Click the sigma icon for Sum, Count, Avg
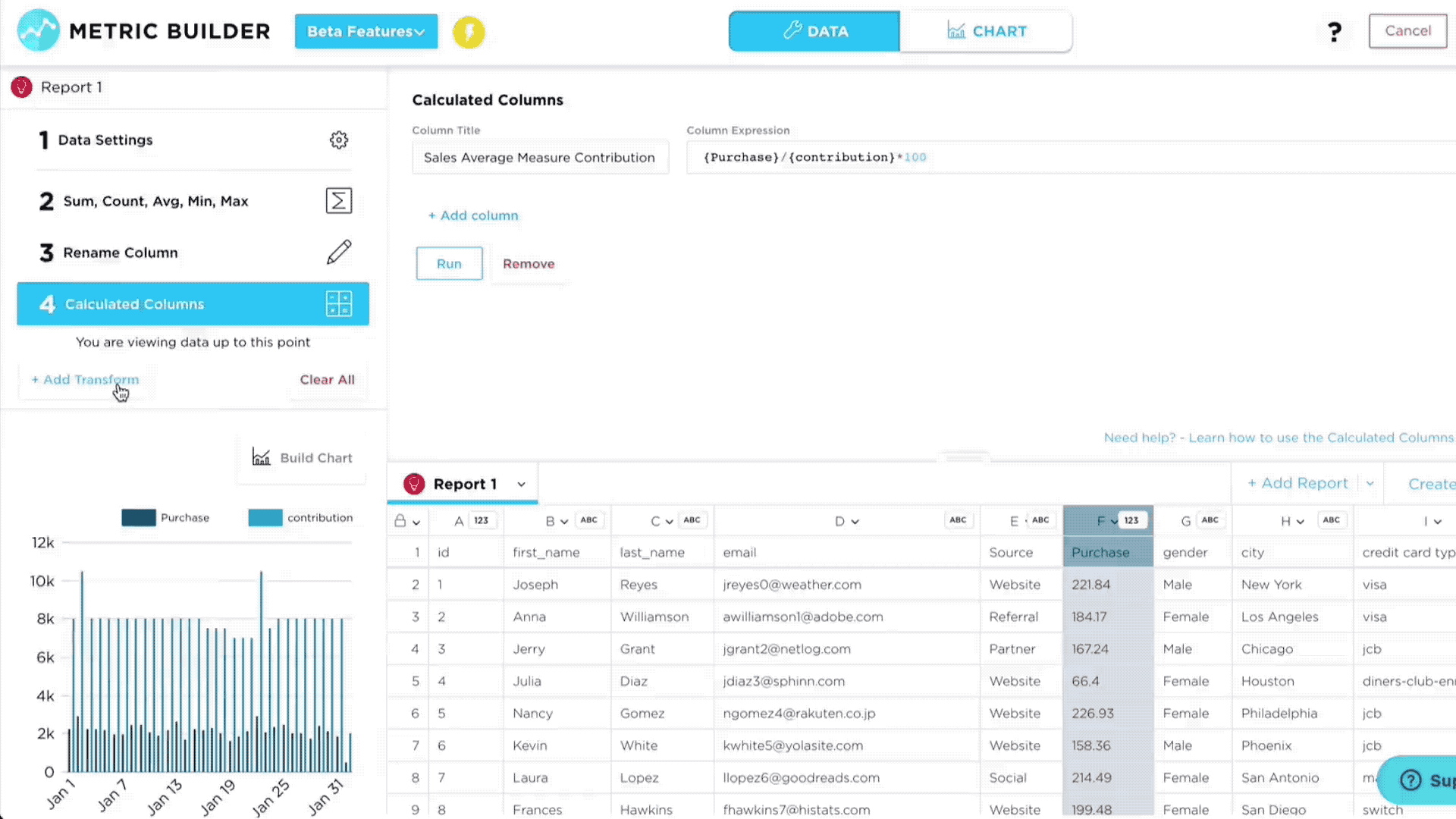The height and width of the screenshot is (819, 1456). [338, 201]
